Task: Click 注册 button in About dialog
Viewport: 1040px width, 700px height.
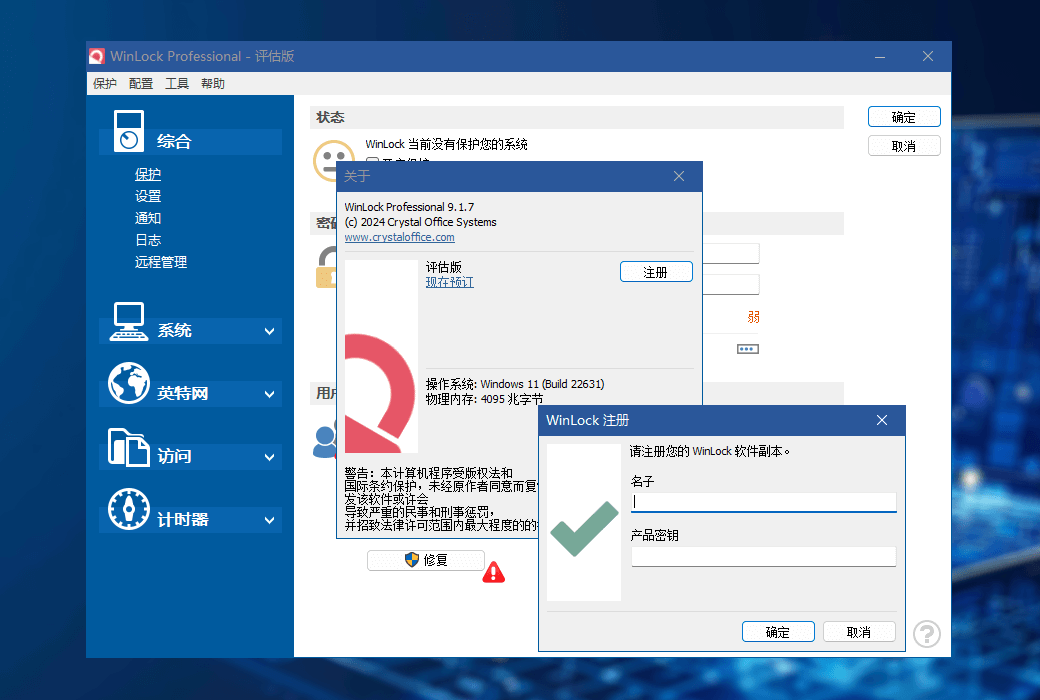Action: click(656, 272)
